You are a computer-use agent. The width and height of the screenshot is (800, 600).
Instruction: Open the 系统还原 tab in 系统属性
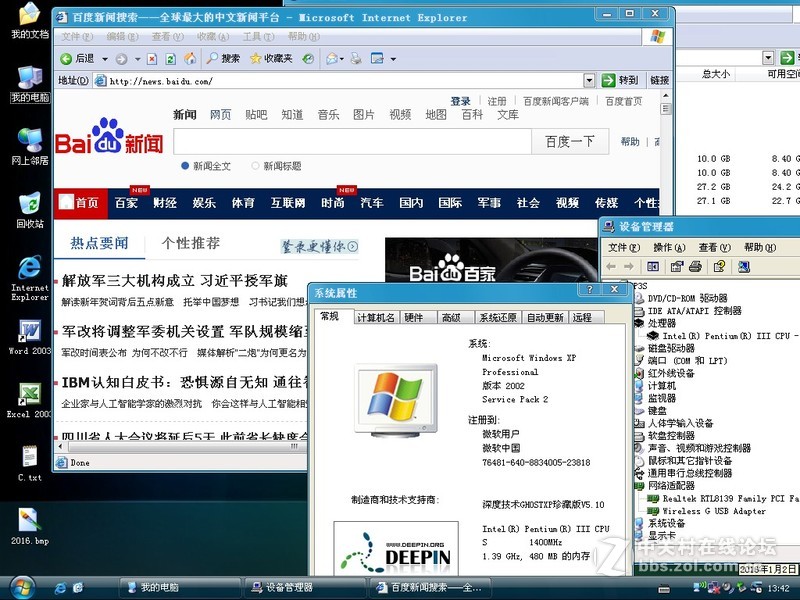(x=497, y=317)
